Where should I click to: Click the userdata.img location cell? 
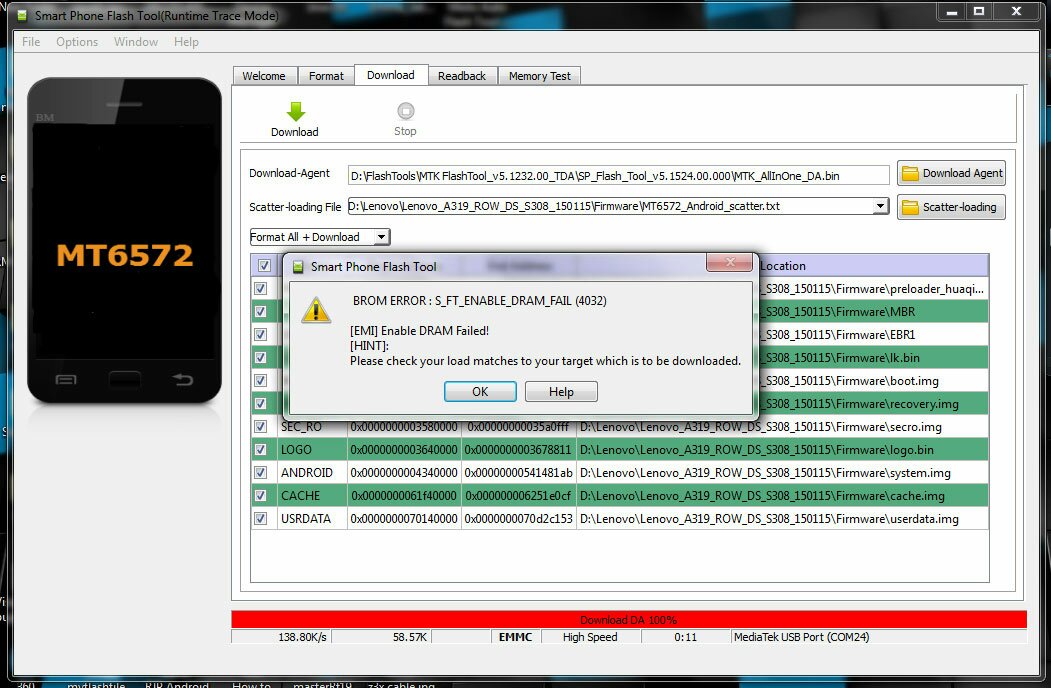[x=782, y=518]
